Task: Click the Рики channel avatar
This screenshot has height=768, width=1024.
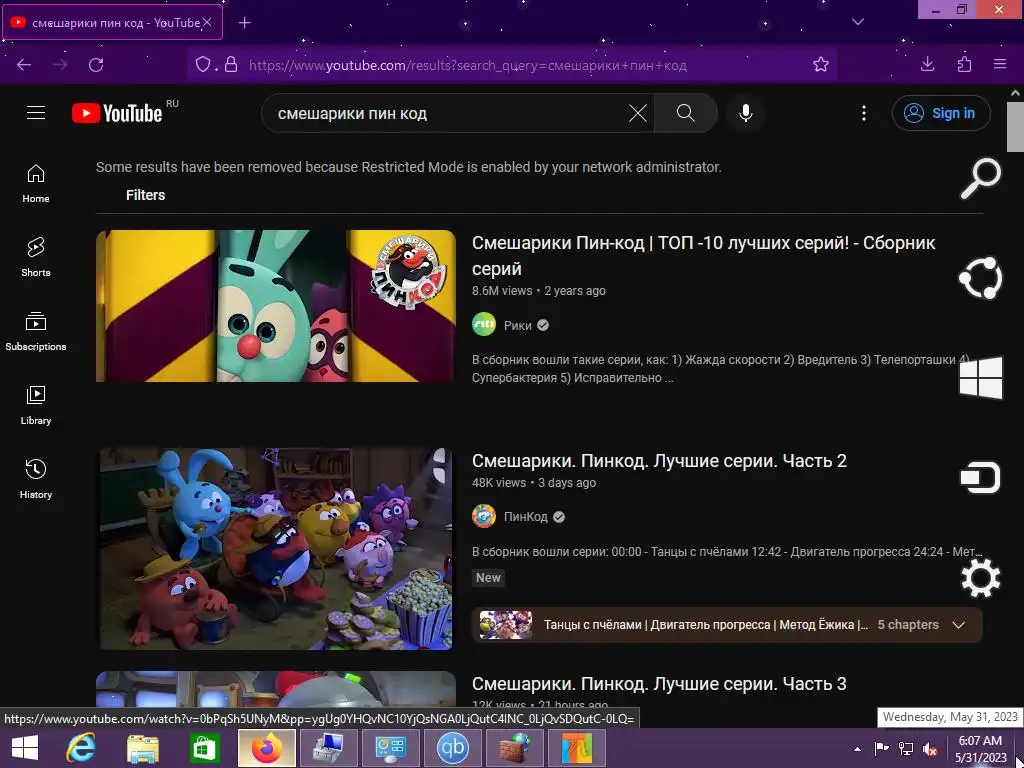Action: point(484,325)
